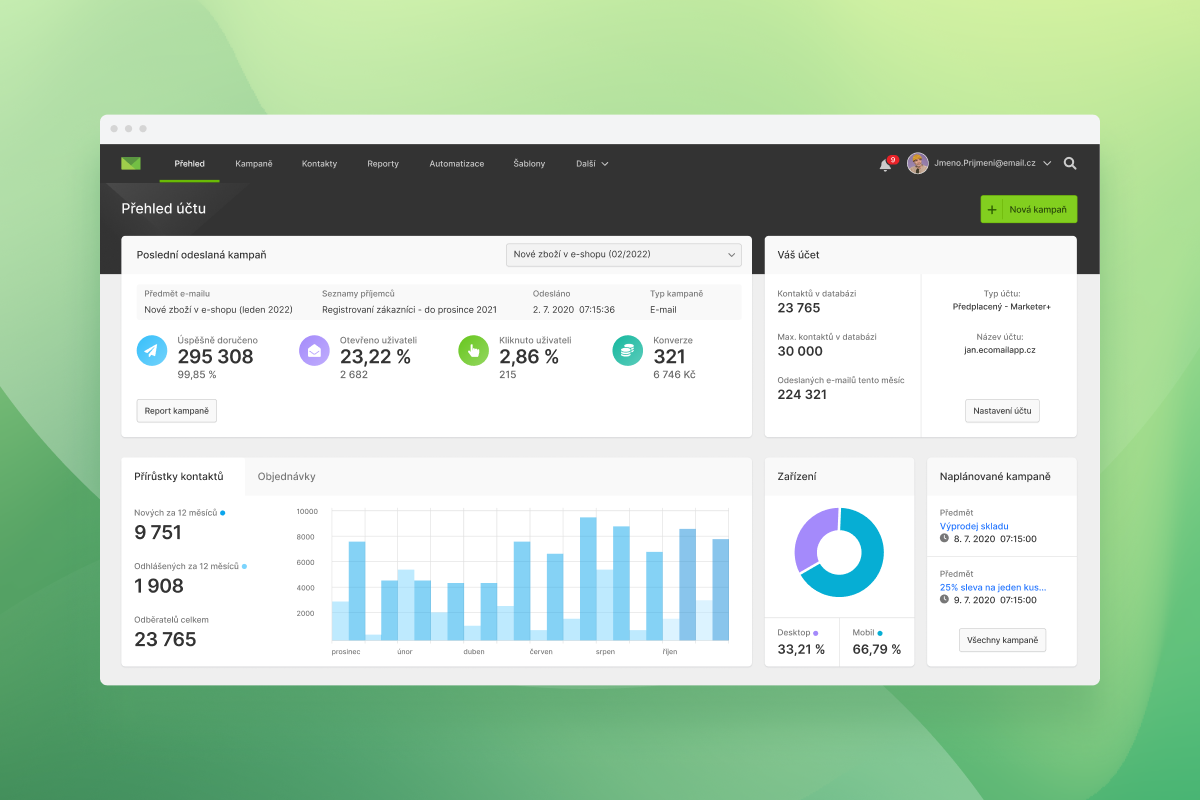Click the plus icon on Nová kampaň
Image resolution: width=1200 pixels, height=800 pixels.
(992, 210)
